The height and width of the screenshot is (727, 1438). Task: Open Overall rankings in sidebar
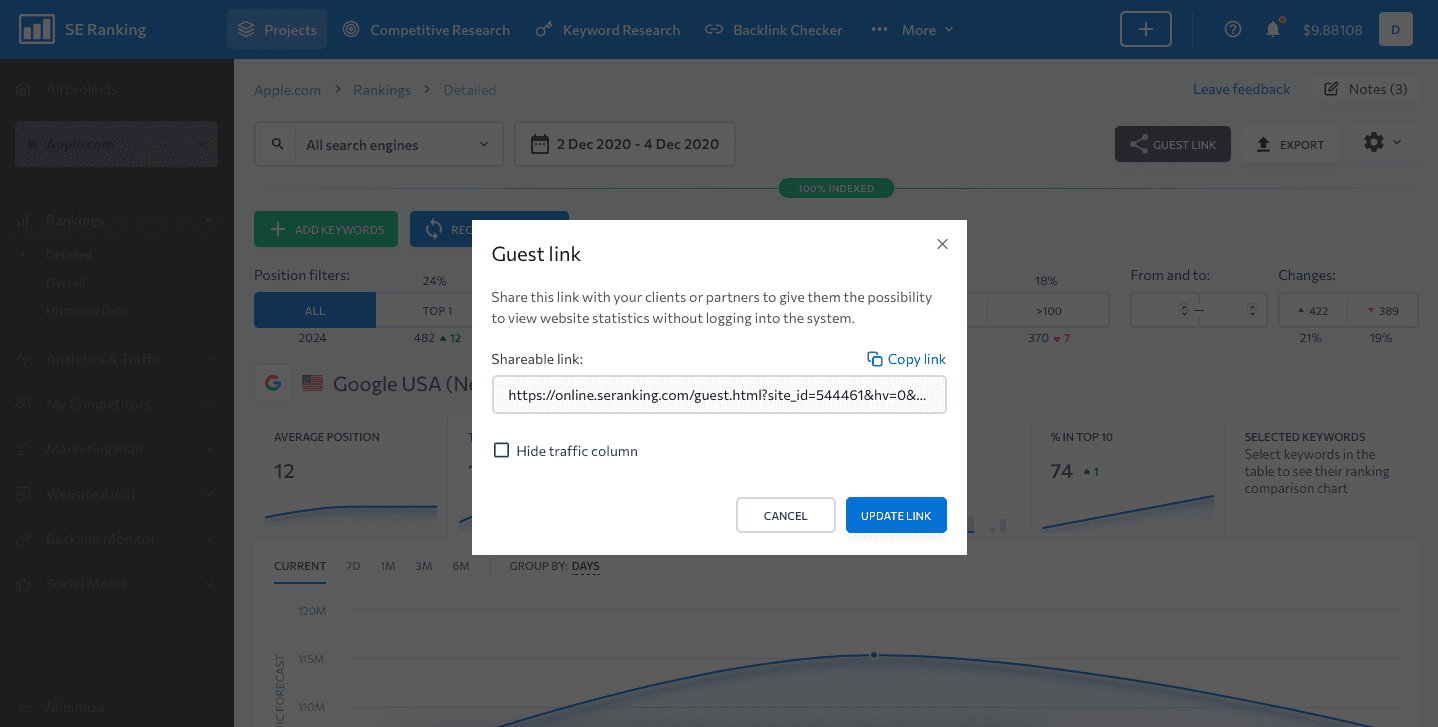(x=65, y=283)
